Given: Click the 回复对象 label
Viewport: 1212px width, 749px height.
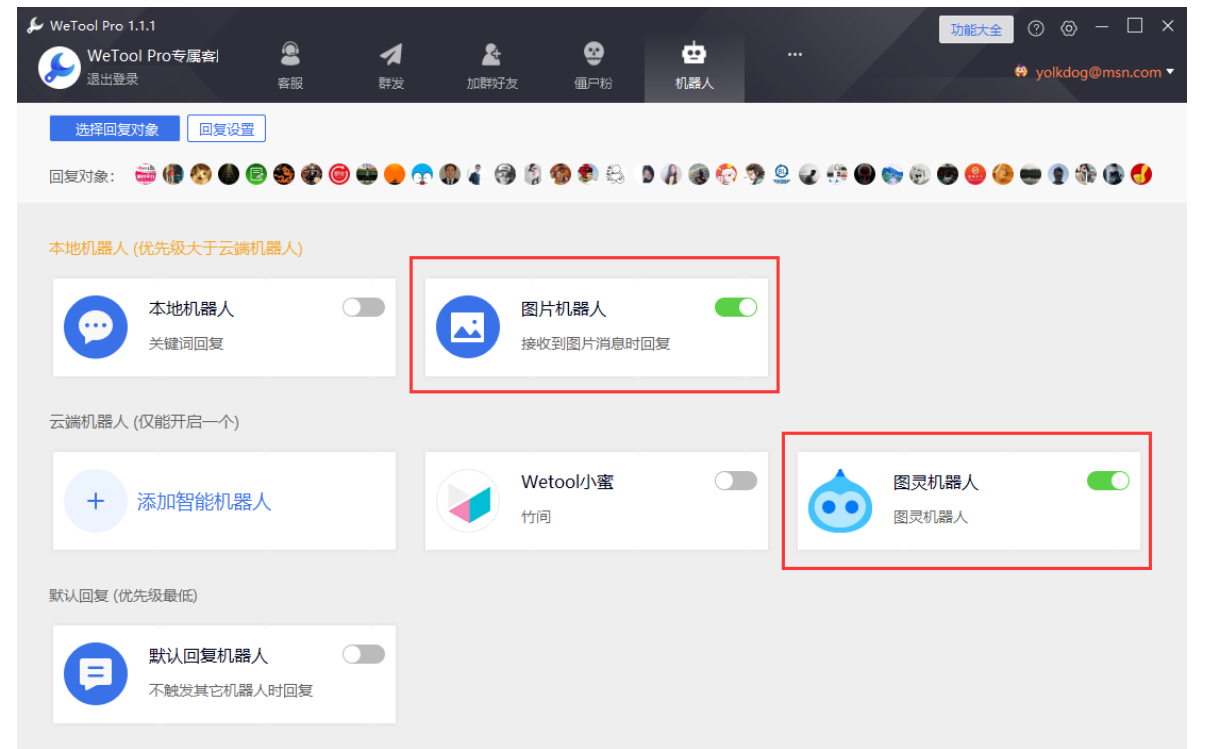Looking at the screenshot, I should (x=81, y=176).
